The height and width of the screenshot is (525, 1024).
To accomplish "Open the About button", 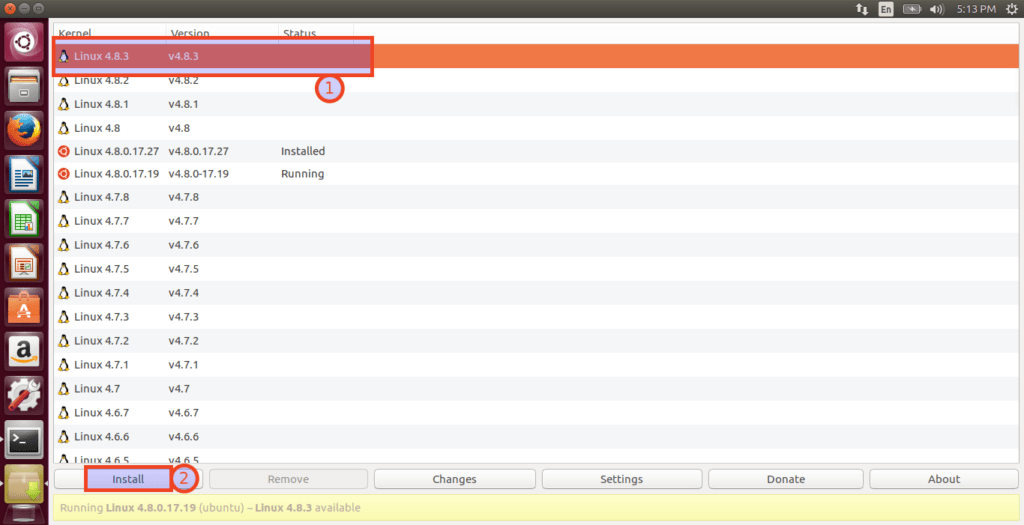I will pos(943,479).
